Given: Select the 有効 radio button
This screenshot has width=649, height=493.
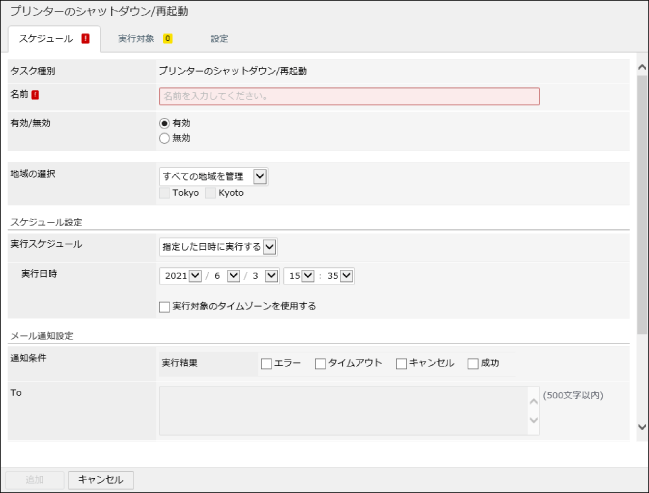Looking at the screenshot, I should (165, 123).
